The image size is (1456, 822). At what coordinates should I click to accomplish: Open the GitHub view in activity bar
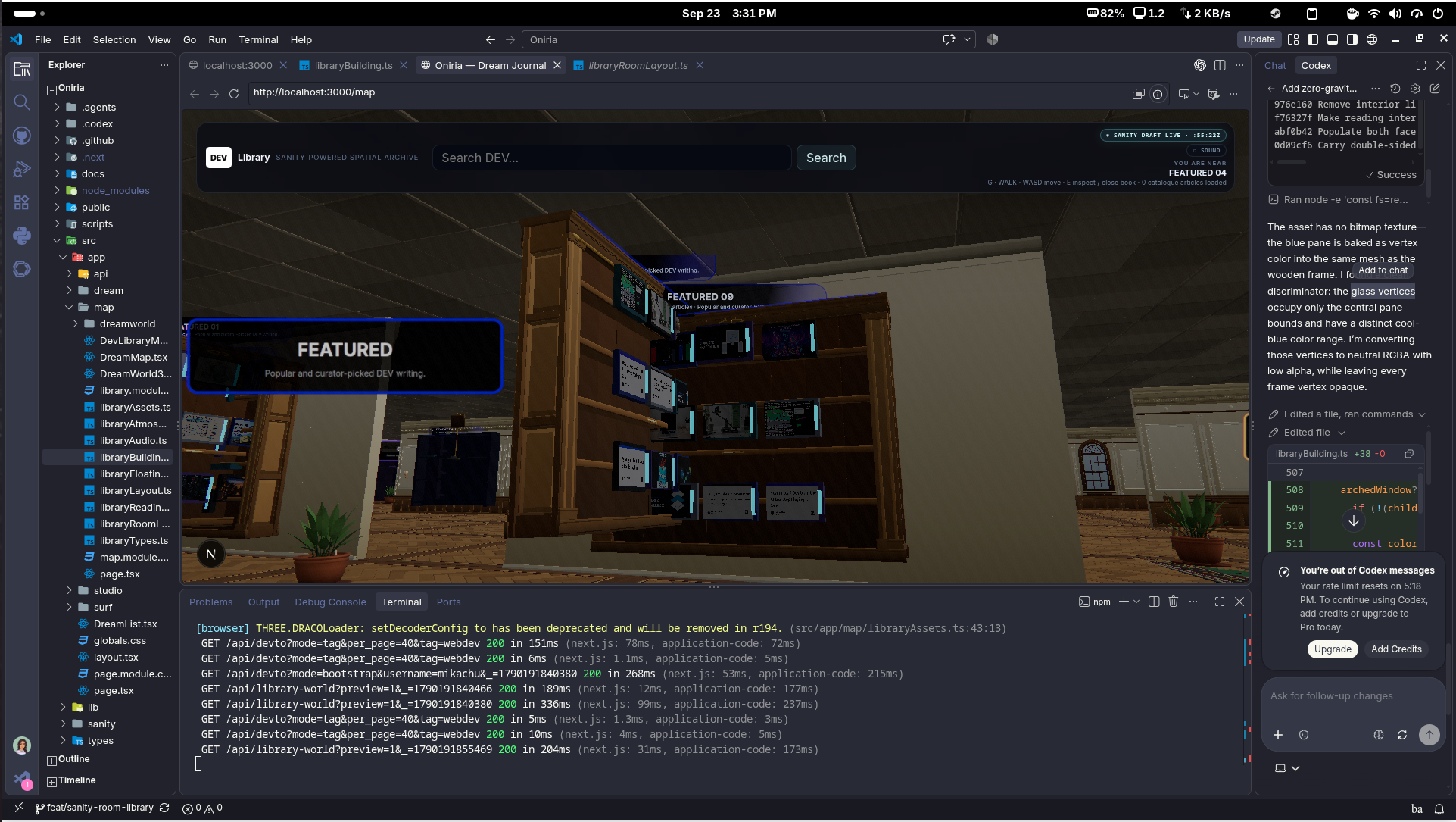(x=22, y=136)
